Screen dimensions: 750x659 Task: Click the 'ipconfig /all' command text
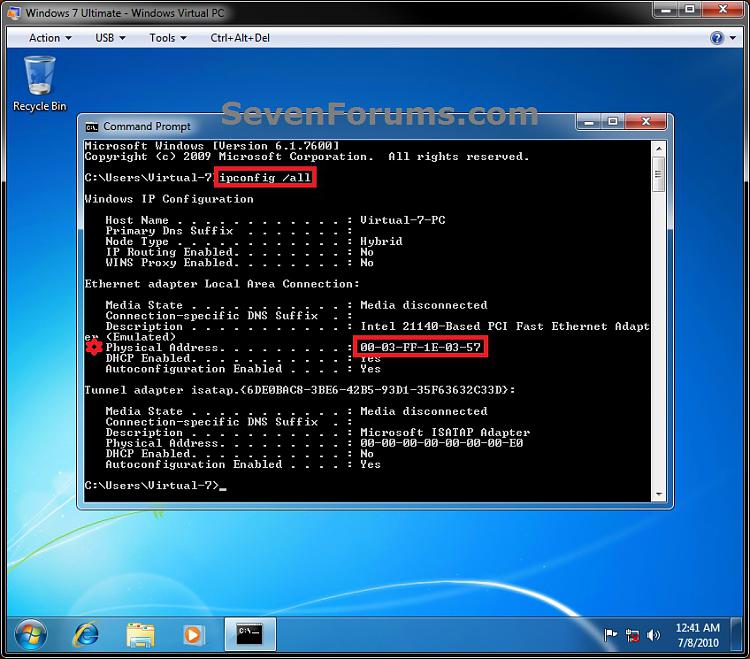265,178
